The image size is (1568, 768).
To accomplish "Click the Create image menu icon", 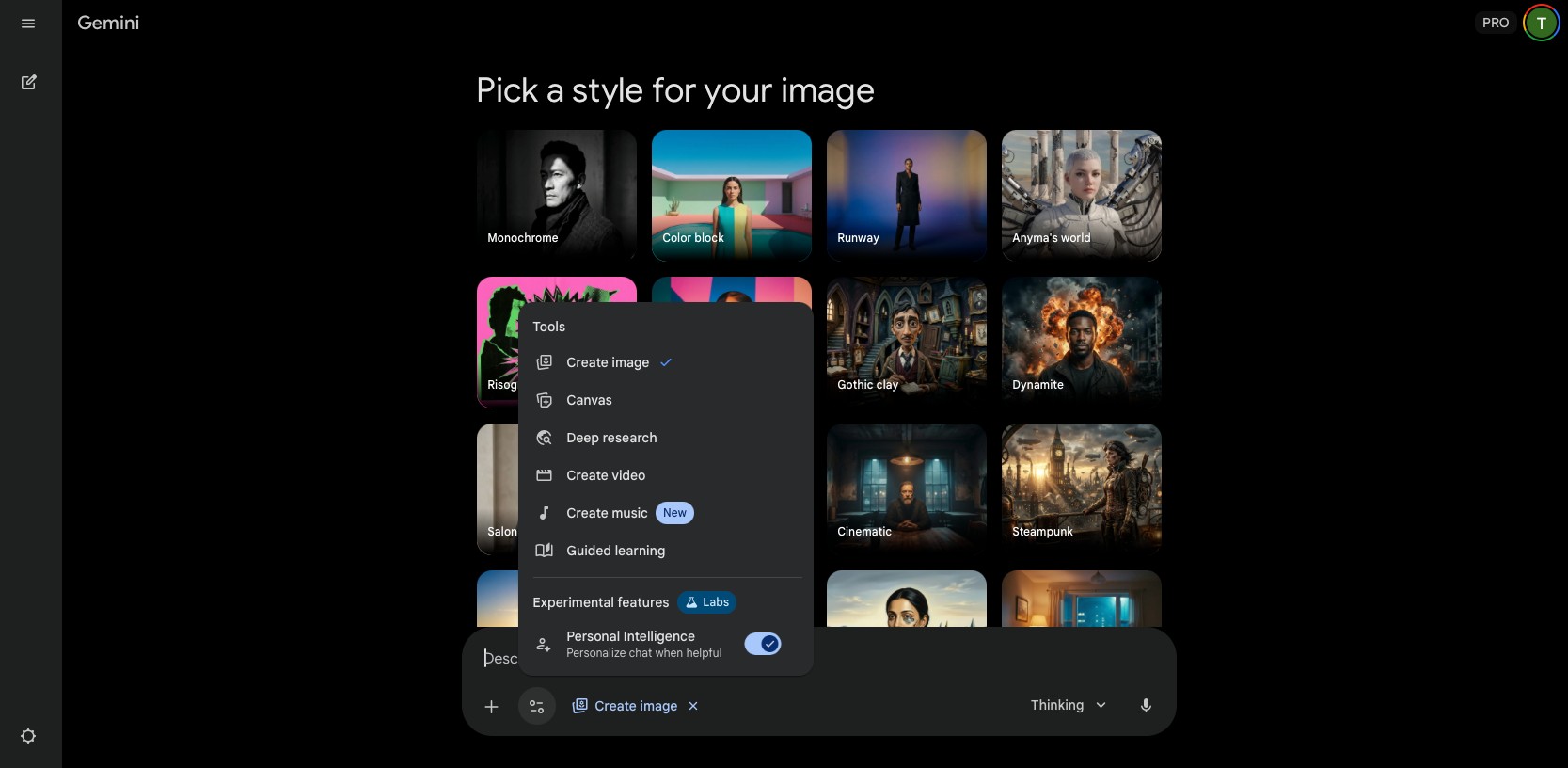I will click(544, 362).
